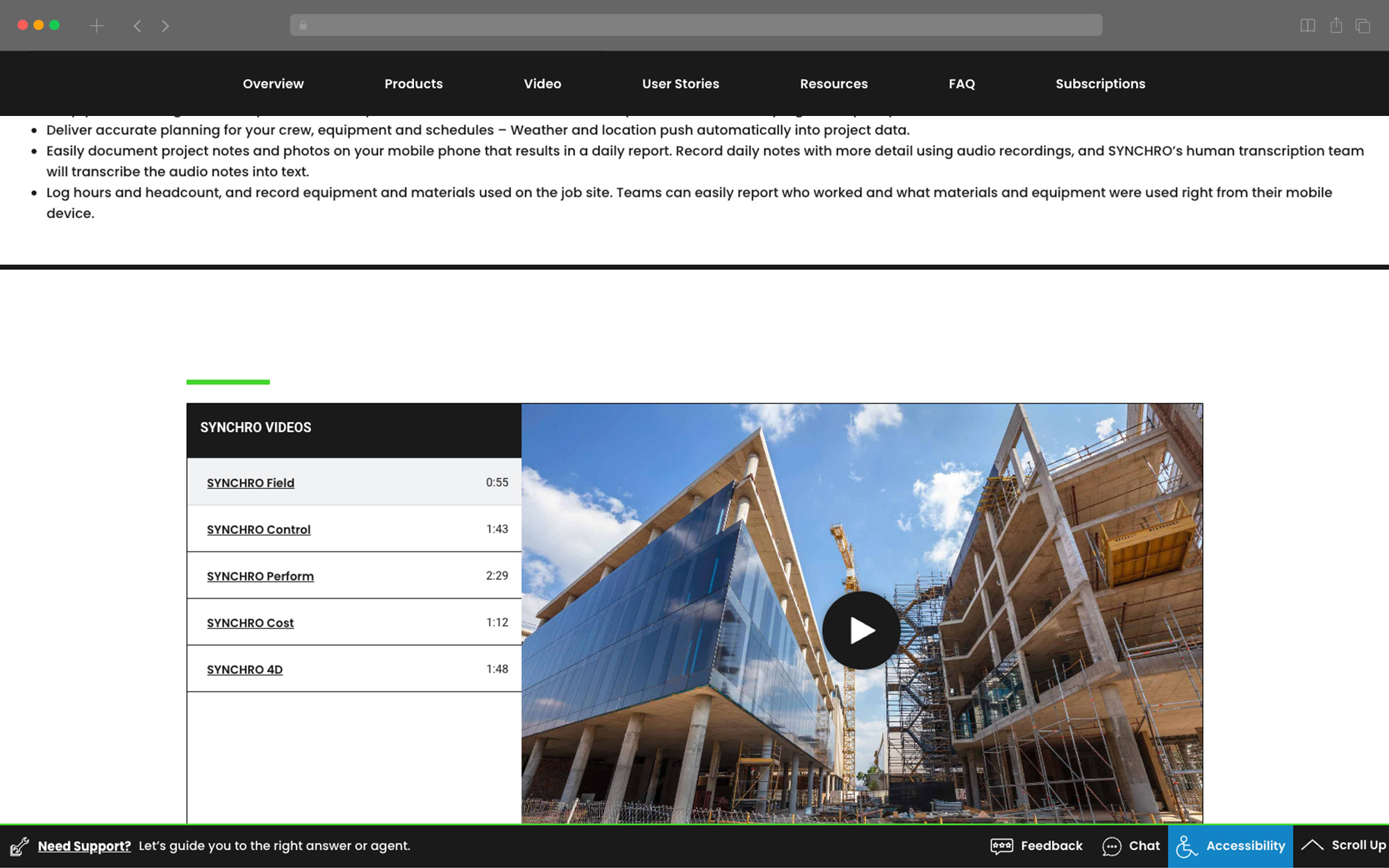Play the SYNCHRO video
Image resolution: width=1389 pixels, height=868 pixels.
[861, 630]
